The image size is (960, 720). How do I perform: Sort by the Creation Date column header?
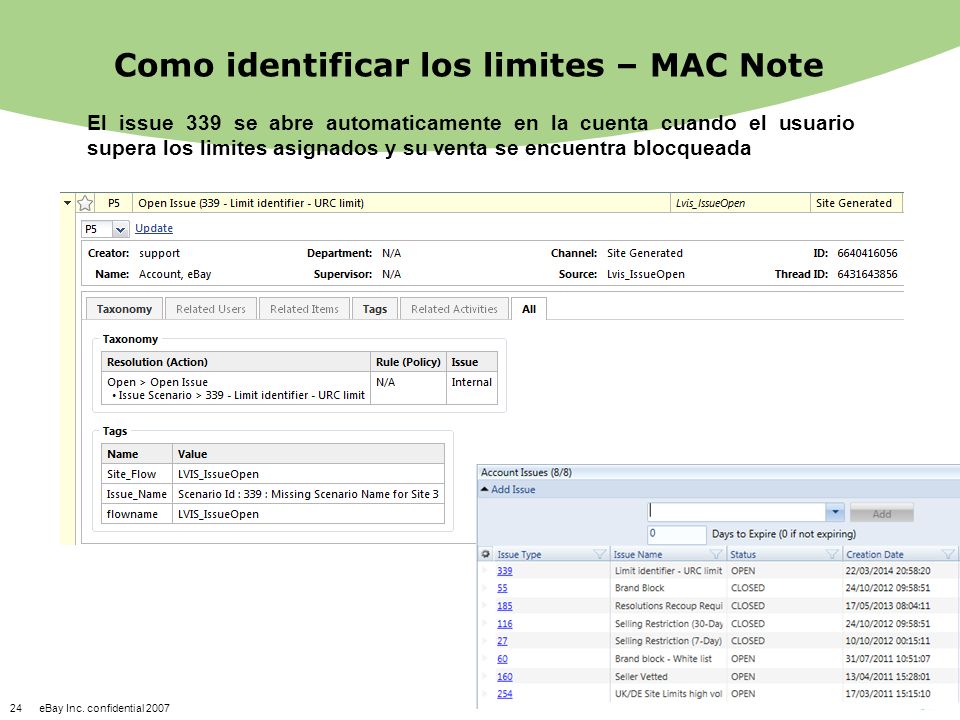[x=874, y=554]
